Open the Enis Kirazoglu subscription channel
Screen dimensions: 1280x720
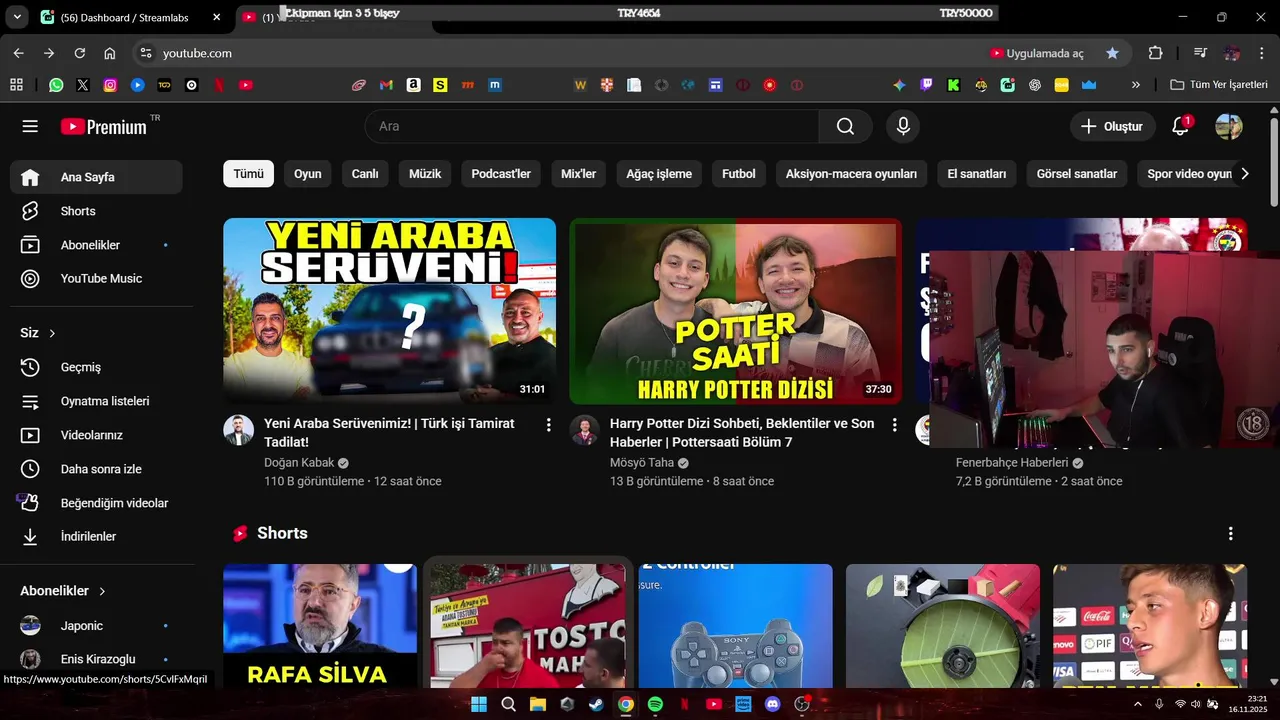pos(96,659)
